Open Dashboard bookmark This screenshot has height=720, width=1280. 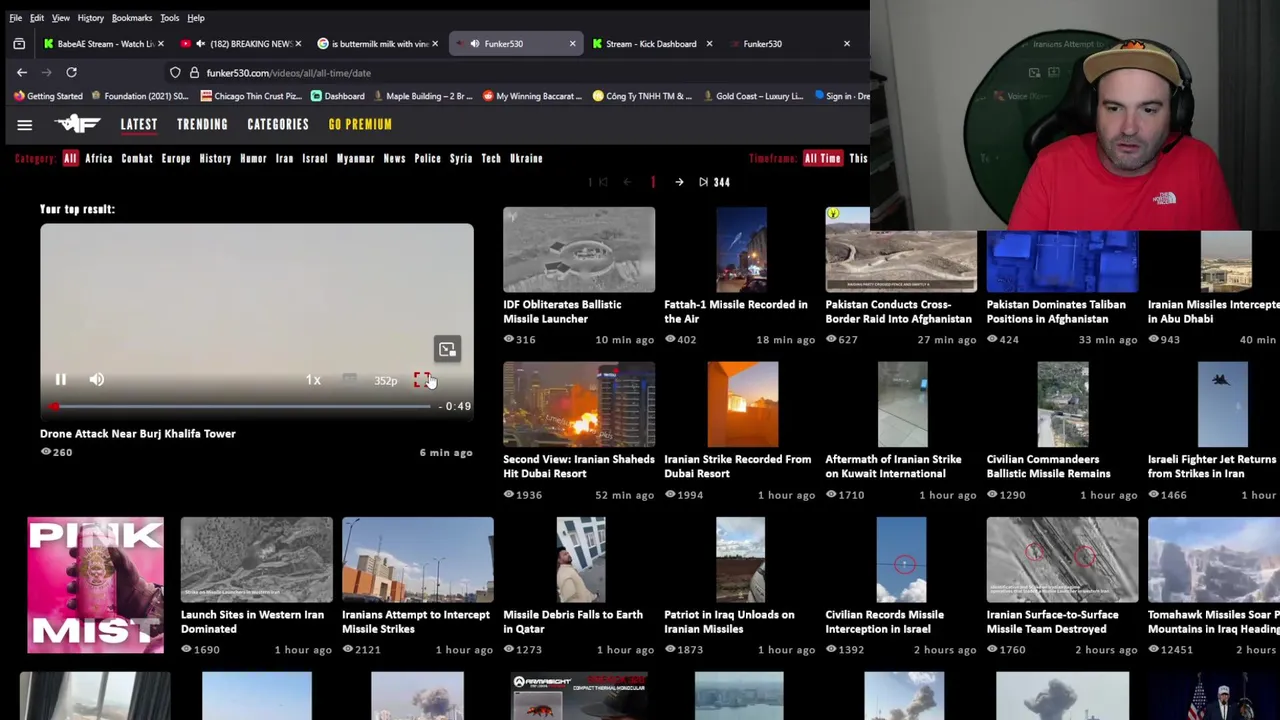(338, 96)
